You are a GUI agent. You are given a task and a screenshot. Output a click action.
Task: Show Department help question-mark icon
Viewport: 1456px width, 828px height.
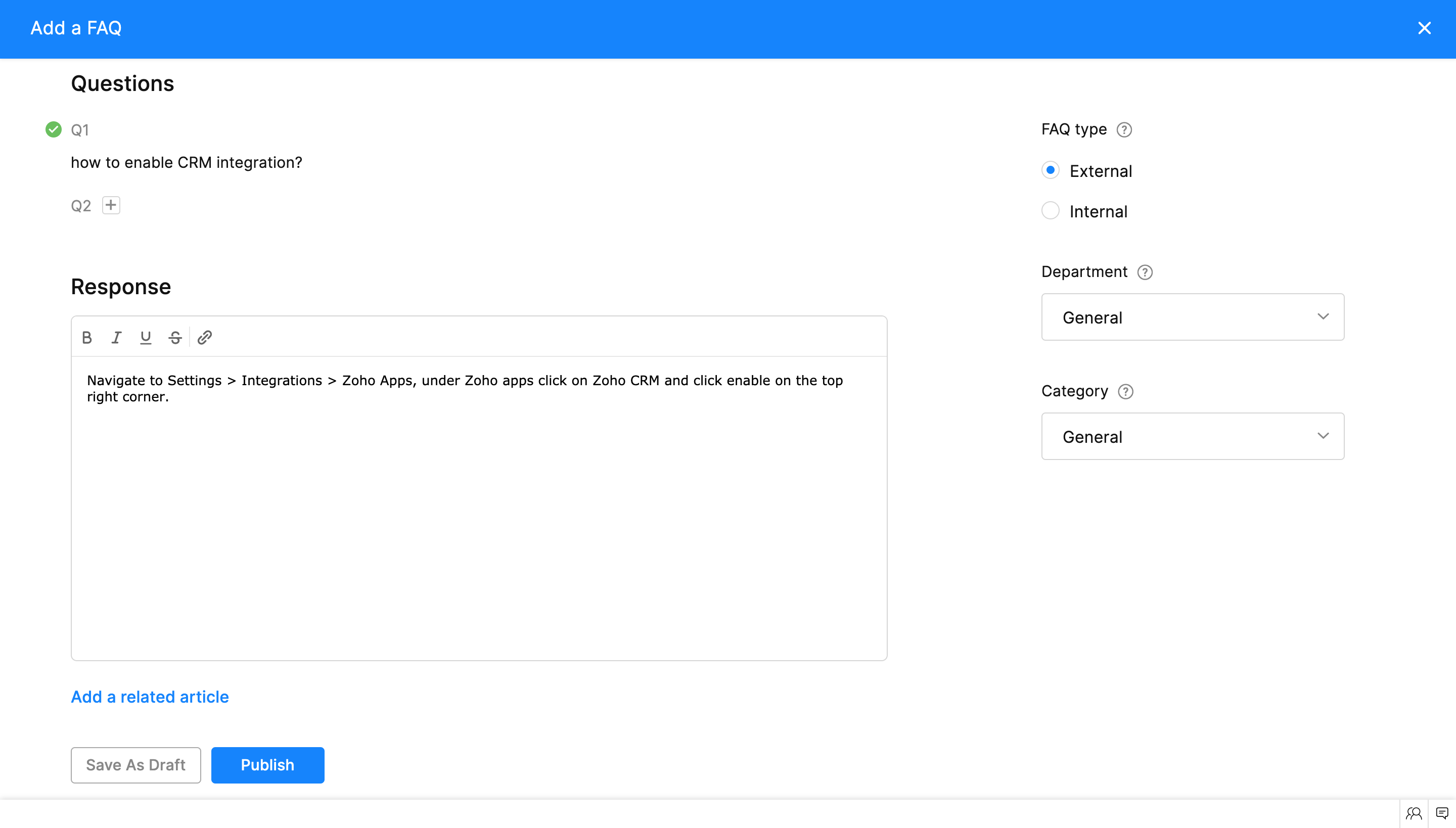(x=1145, y=272)
